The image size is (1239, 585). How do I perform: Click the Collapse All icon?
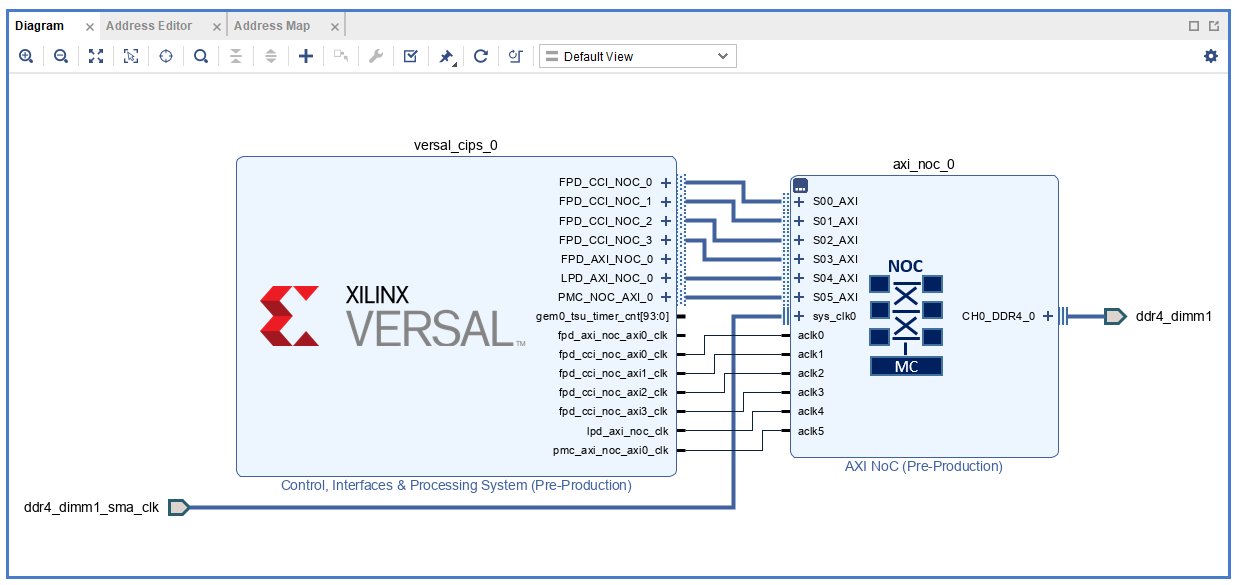(x=236, y=56)
